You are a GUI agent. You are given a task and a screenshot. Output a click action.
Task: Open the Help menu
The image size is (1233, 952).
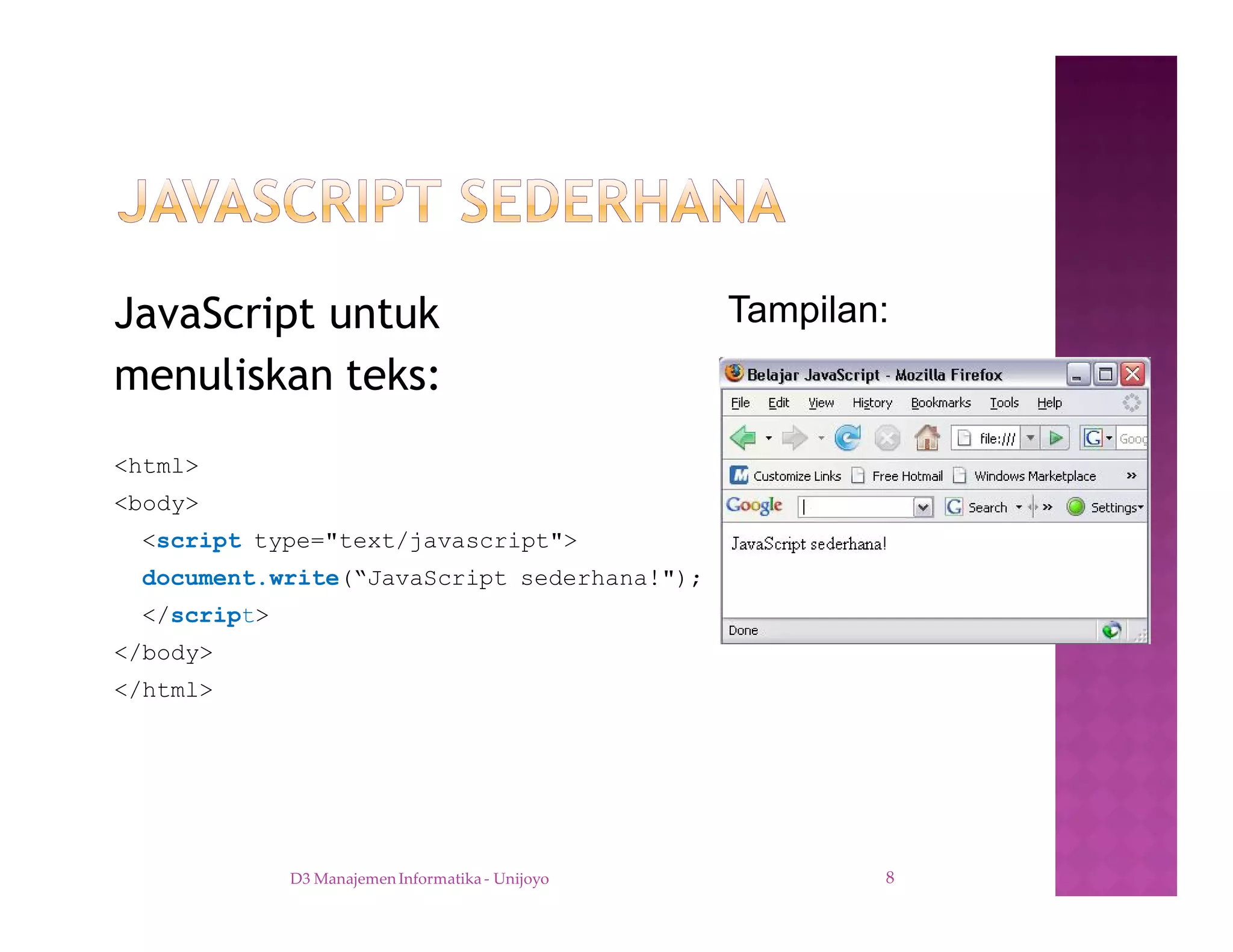point(1049,403)
